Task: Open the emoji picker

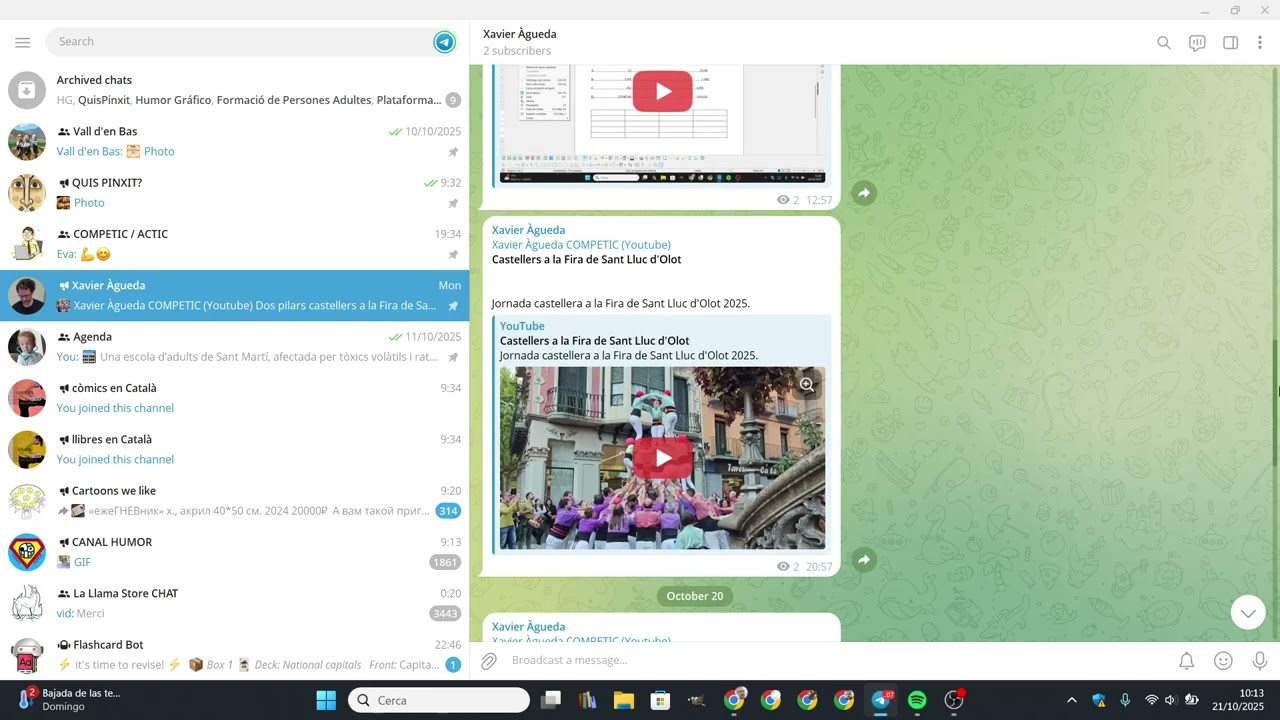Action: click(1223, 661)
